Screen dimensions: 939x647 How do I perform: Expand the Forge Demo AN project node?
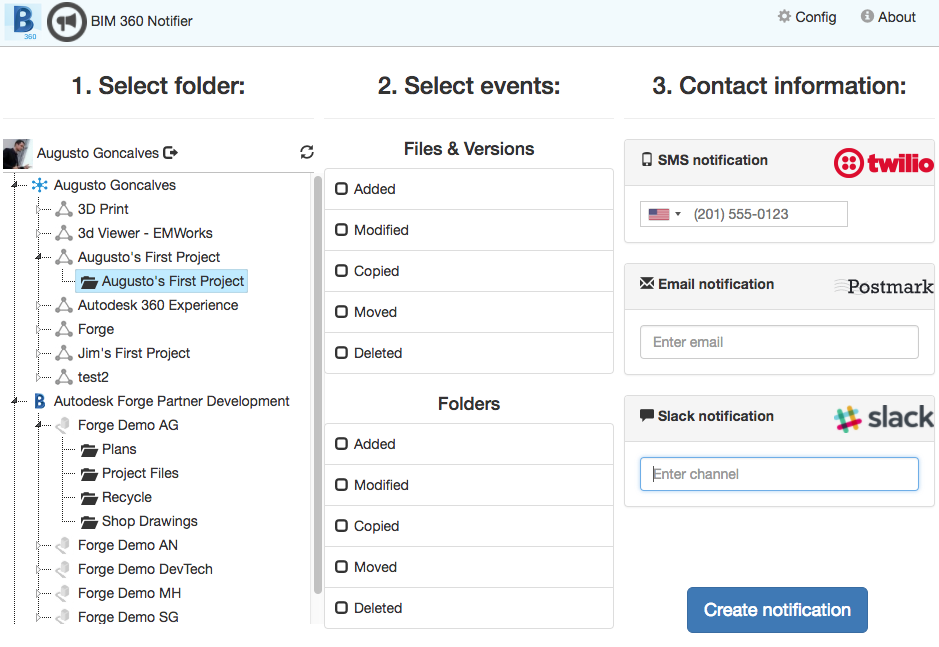click(x=38, y=546)
